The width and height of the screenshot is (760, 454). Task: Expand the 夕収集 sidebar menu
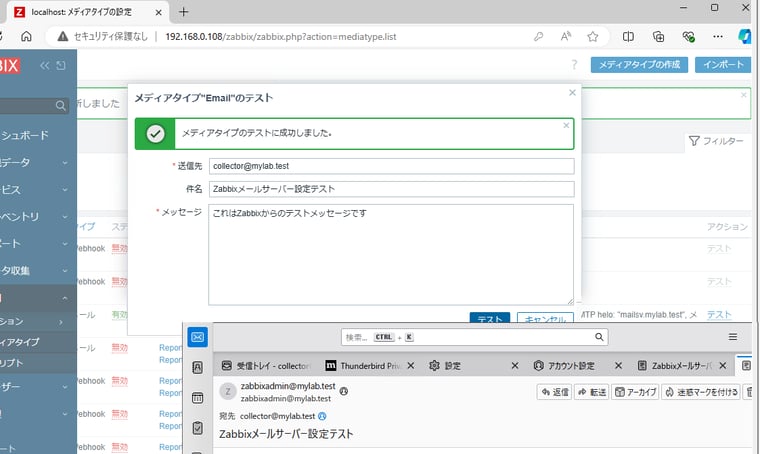65,271
